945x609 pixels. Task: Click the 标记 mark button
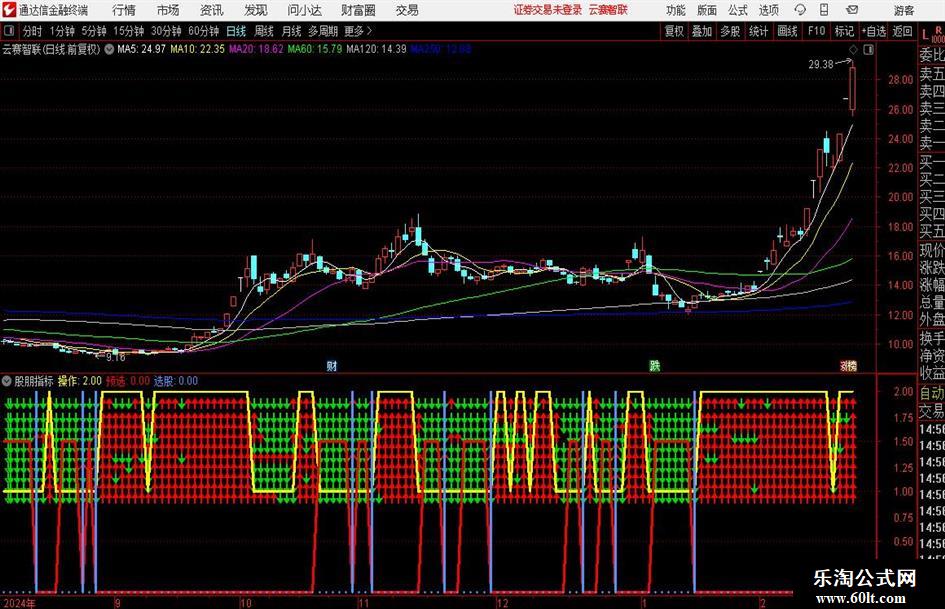844,31
